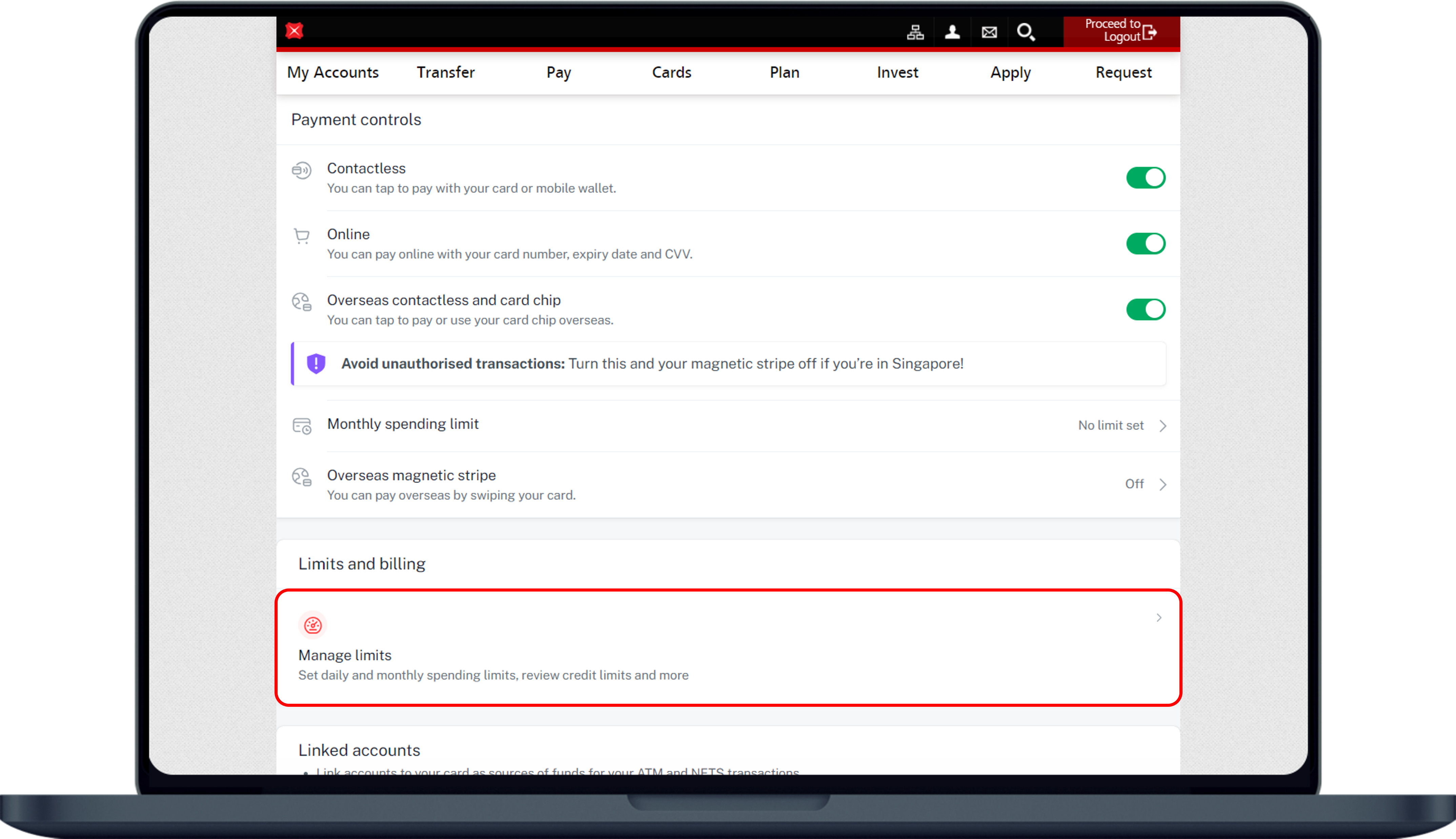Click the Manage limits gauge icon

(313, 625)
